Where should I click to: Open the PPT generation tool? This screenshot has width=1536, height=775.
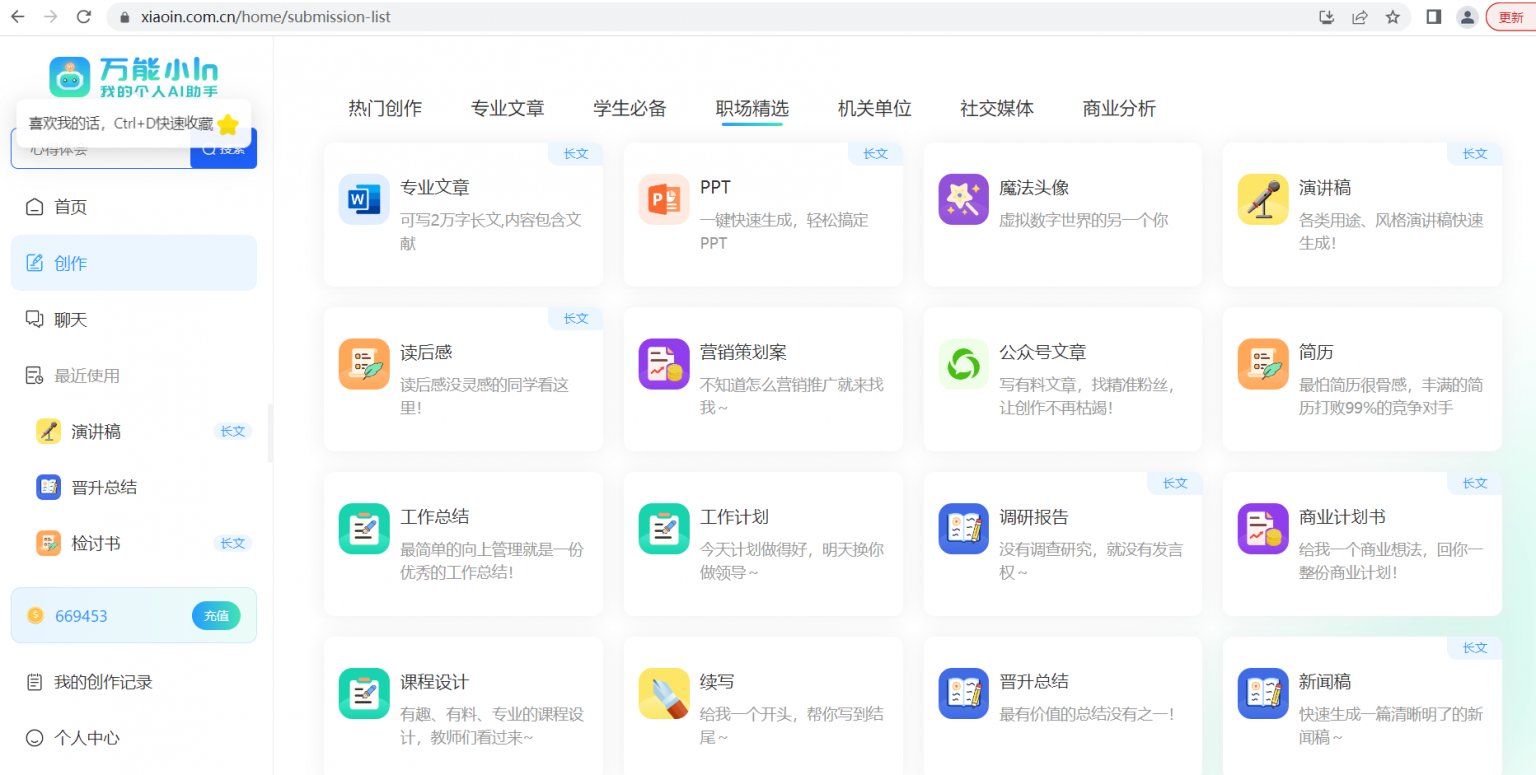(763, 214)
